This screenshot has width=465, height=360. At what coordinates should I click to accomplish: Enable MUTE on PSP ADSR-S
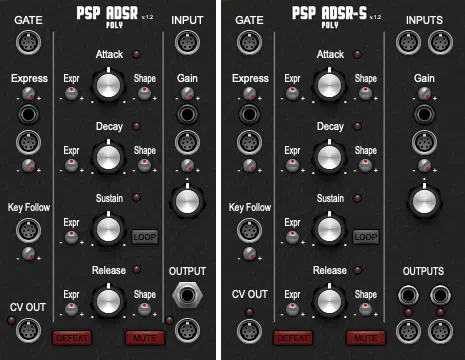pyautogui.click(x=366, y=338)
